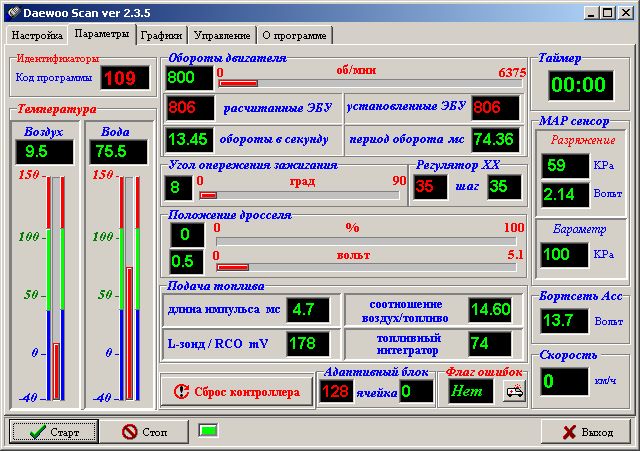The image size is (640, 451).
Task: Click Сброс контроллера reset button
Action: (230, 392)
